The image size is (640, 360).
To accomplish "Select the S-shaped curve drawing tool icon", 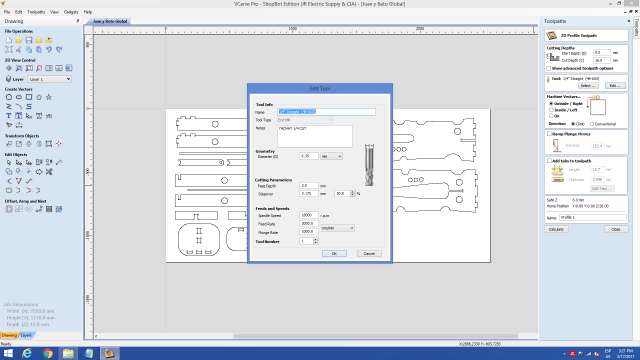I will click(29, 107).
